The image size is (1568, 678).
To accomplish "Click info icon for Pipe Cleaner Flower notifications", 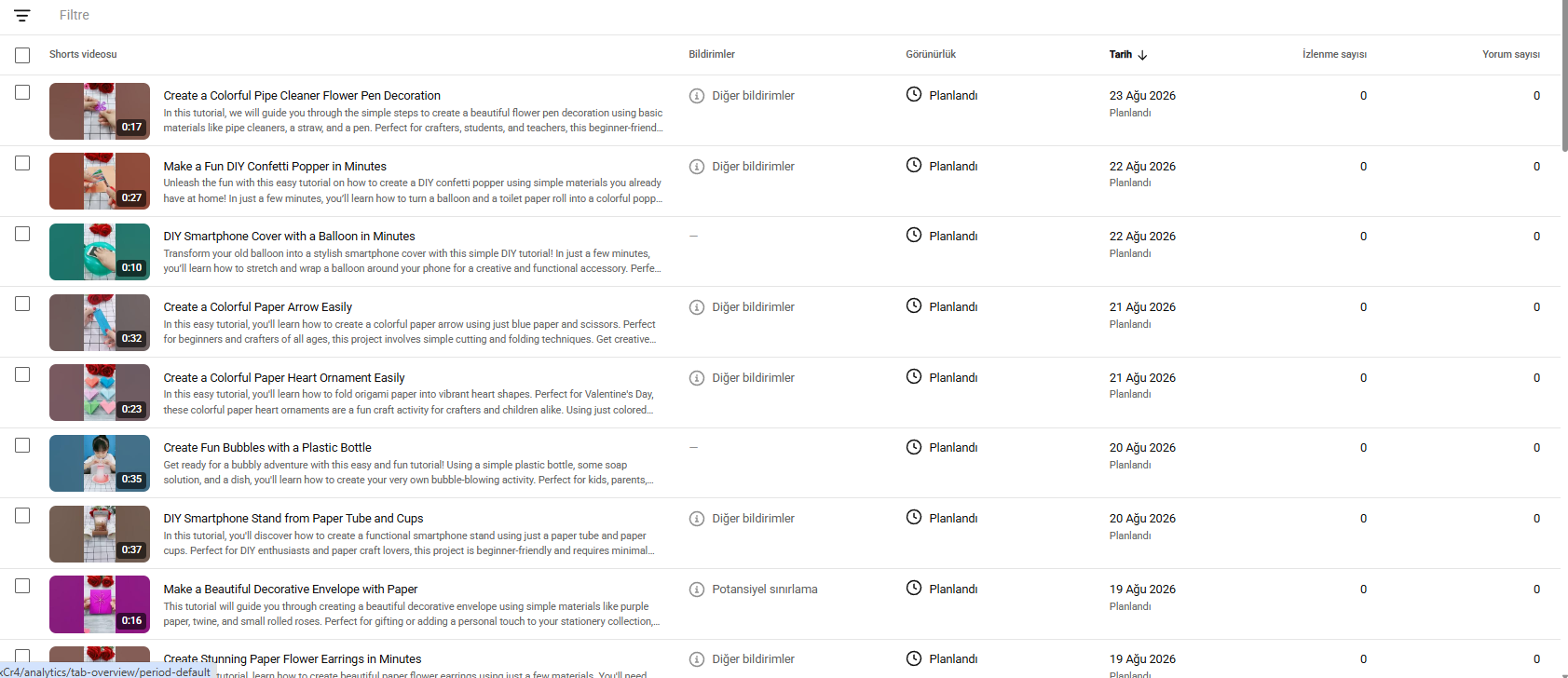I will pyautogui.click(x=696, y=96).
